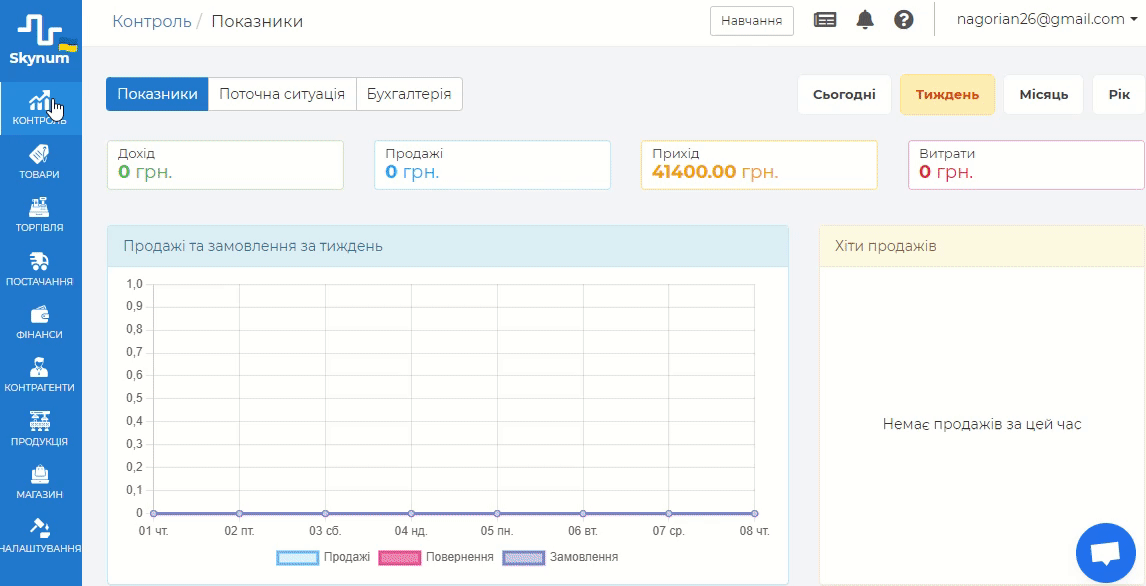Image resolution: width=1146 pixels, height=586 pixels.
Task: Click 'Продажі та замовлення за тиждень' title
Action: (253, 246)
